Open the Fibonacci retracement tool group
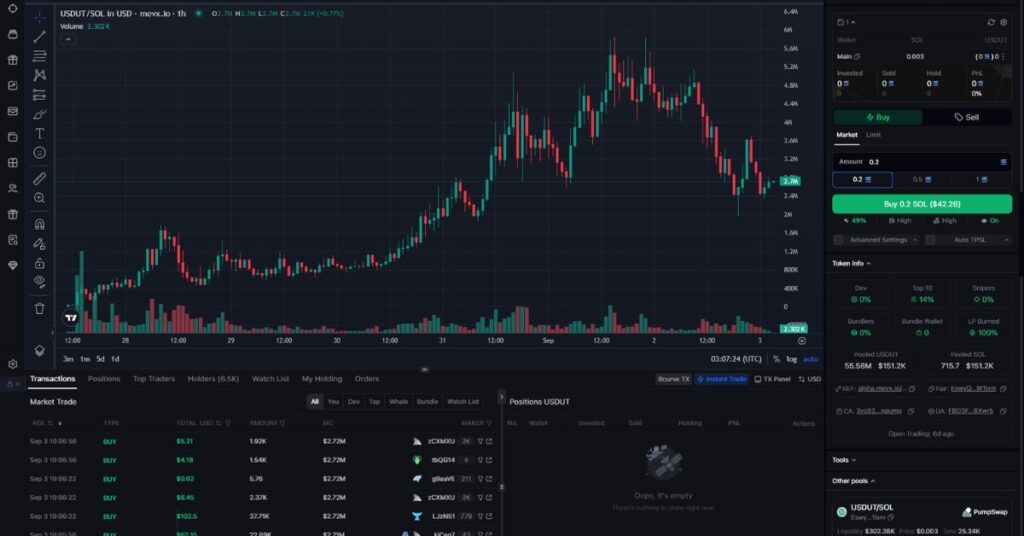Screen dimensions: 1024x536 (x=40, y=56)
